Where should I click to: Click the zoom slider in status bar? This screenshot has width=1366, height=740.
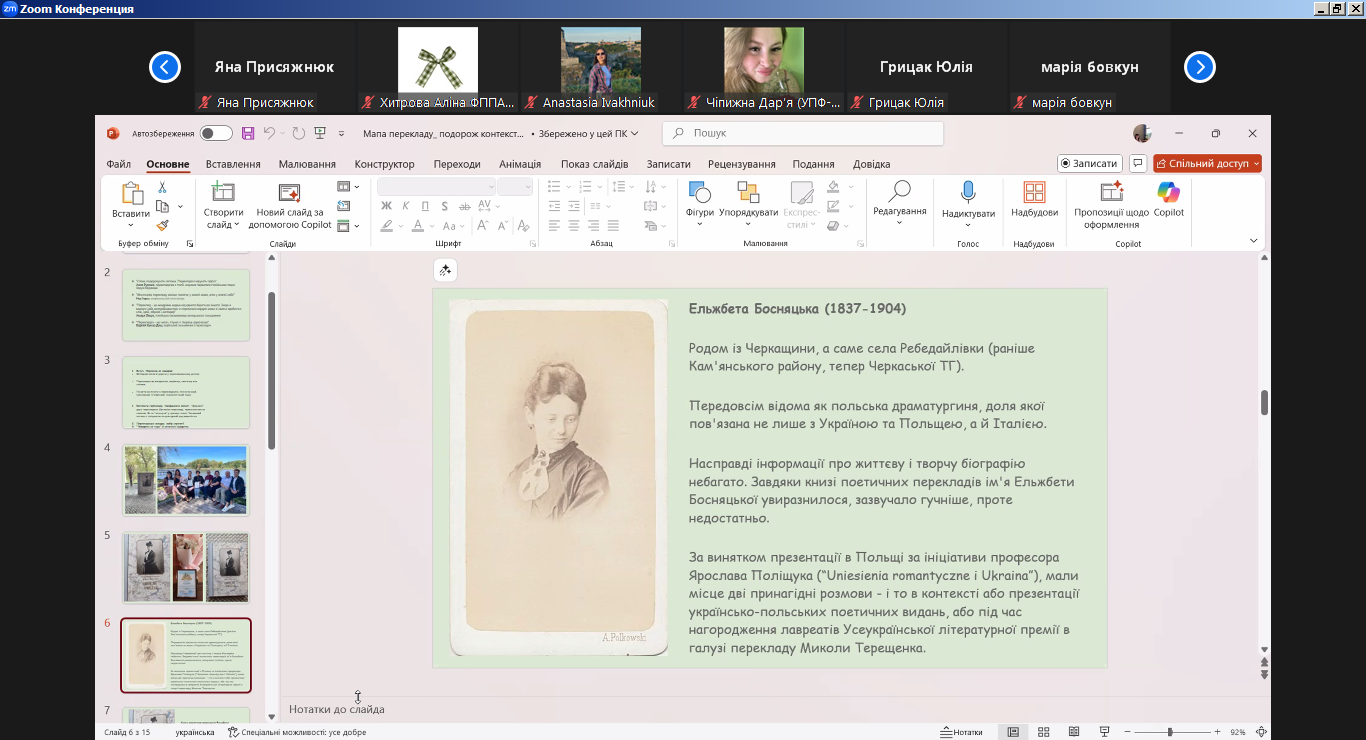(x=1169, y=732)
